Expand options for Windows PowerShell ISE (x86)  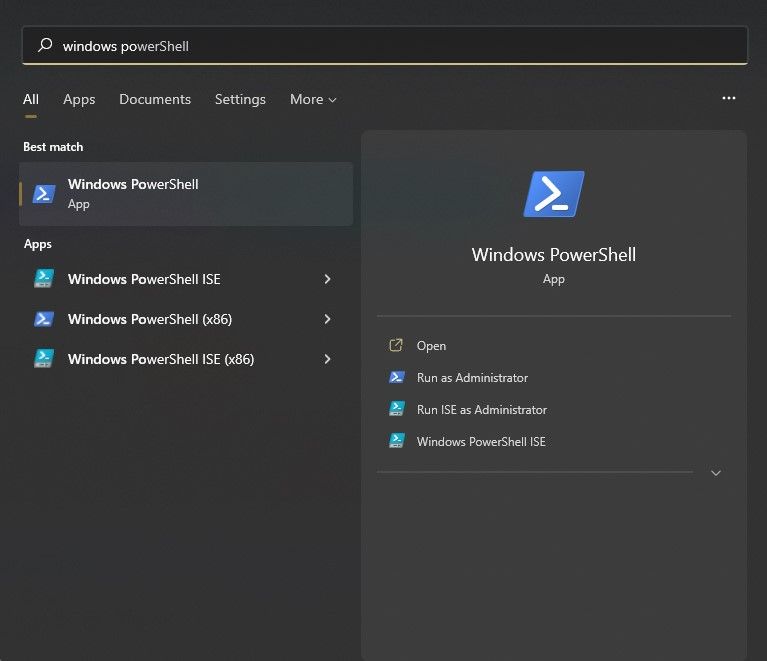coord(327,359)
